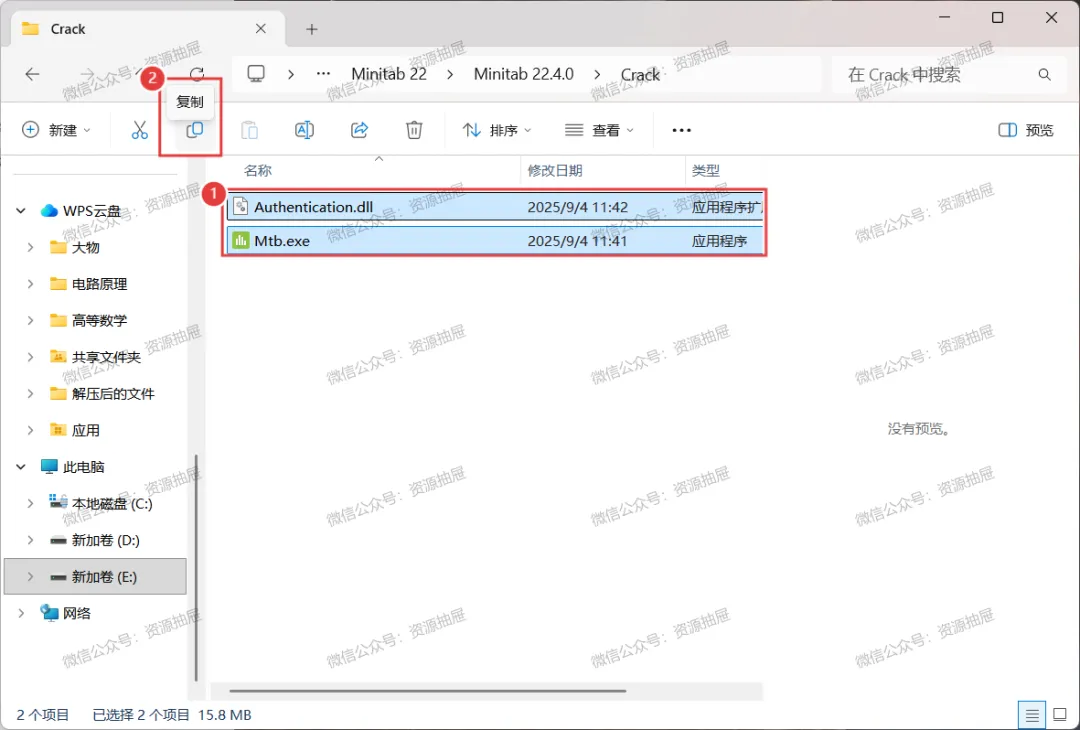Go forward with the right arrow
The width and height of the screenshot is (1080, 730).
(87, 74)
